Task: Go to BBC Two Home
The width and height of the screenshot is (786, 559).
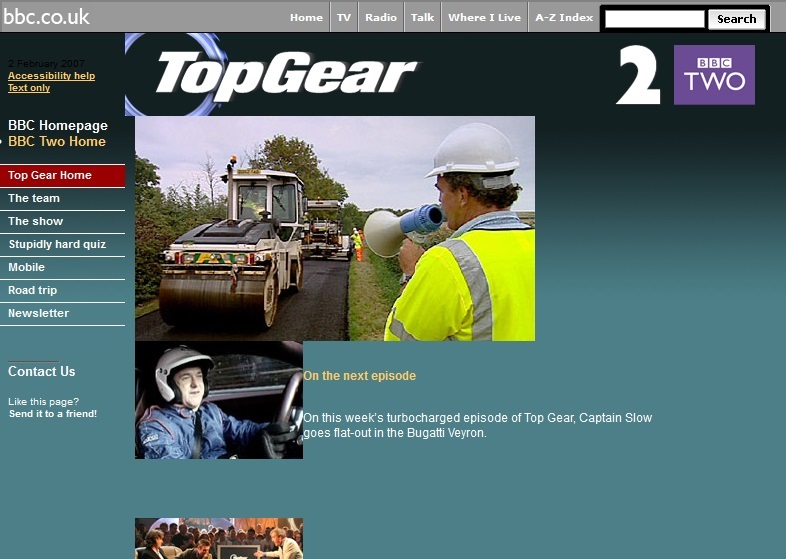Action: point(57,142)
